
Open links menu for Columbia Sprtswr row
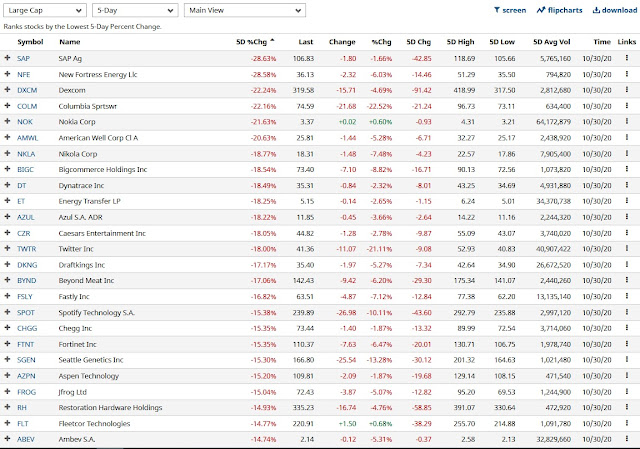tap(627, 106)
